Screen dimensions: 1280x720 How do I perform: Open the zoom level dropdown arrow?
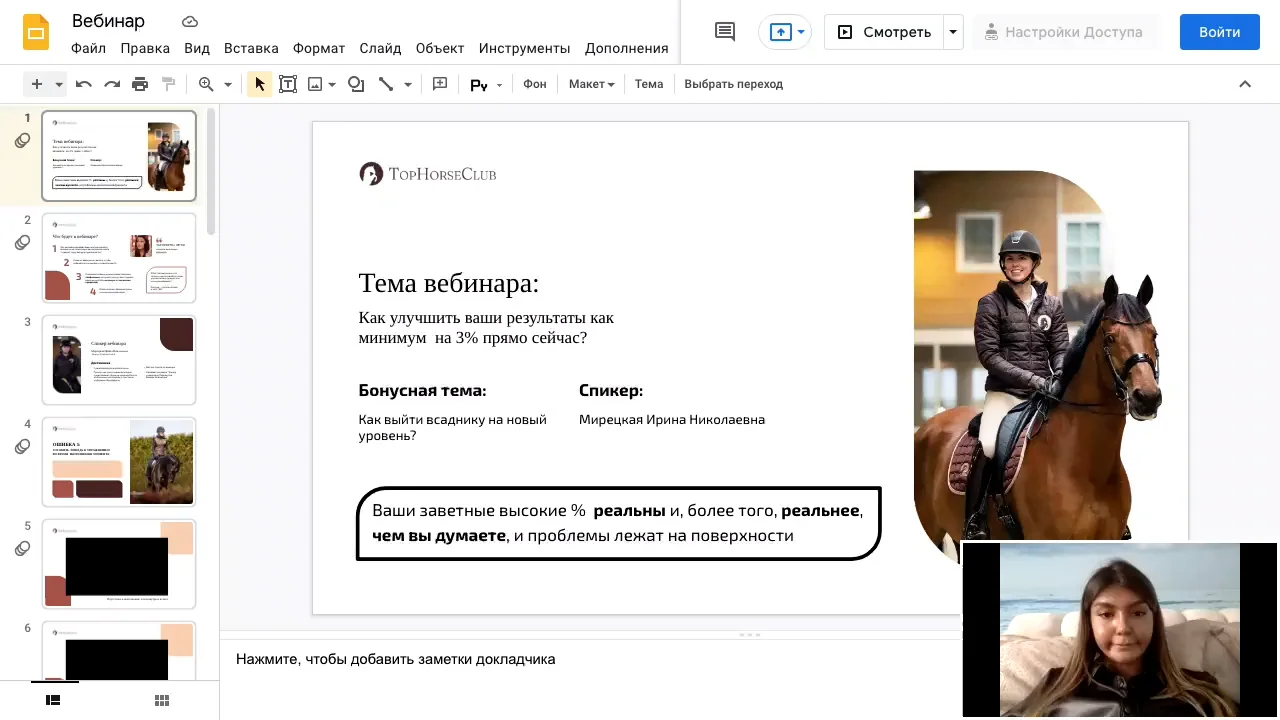pyautogui.click(x=228, y=85)
